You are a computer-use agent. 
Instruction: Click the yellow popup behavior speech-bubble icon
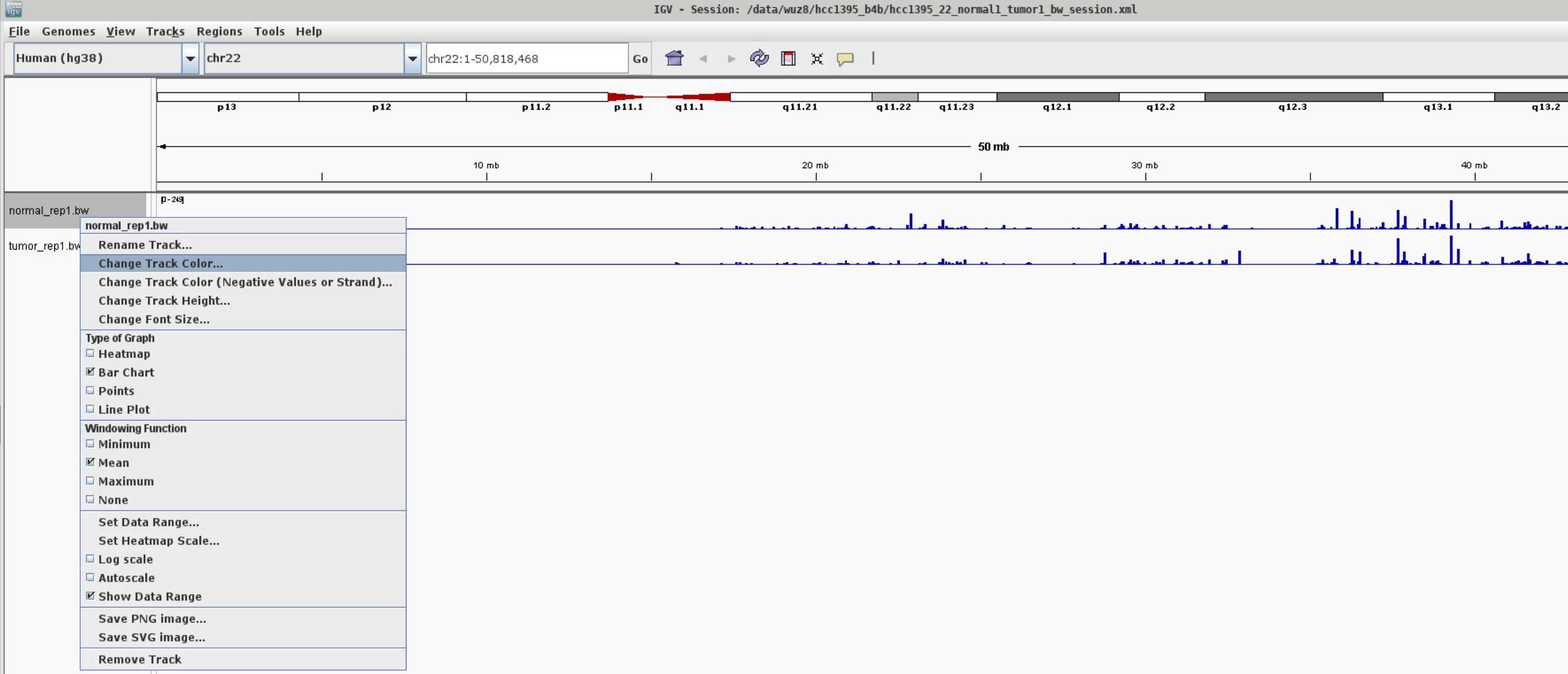click(845, 59)
